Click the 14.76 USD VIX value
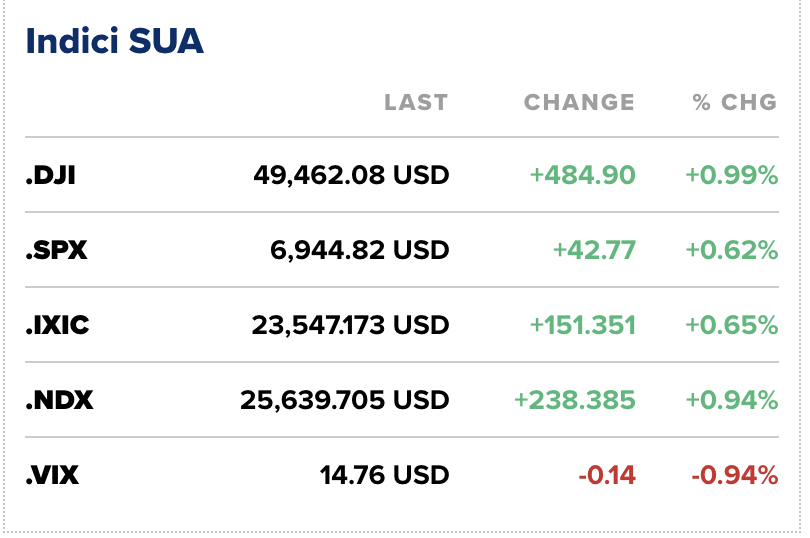The height and width of the screenshot is (538, 810). point(385,475)
